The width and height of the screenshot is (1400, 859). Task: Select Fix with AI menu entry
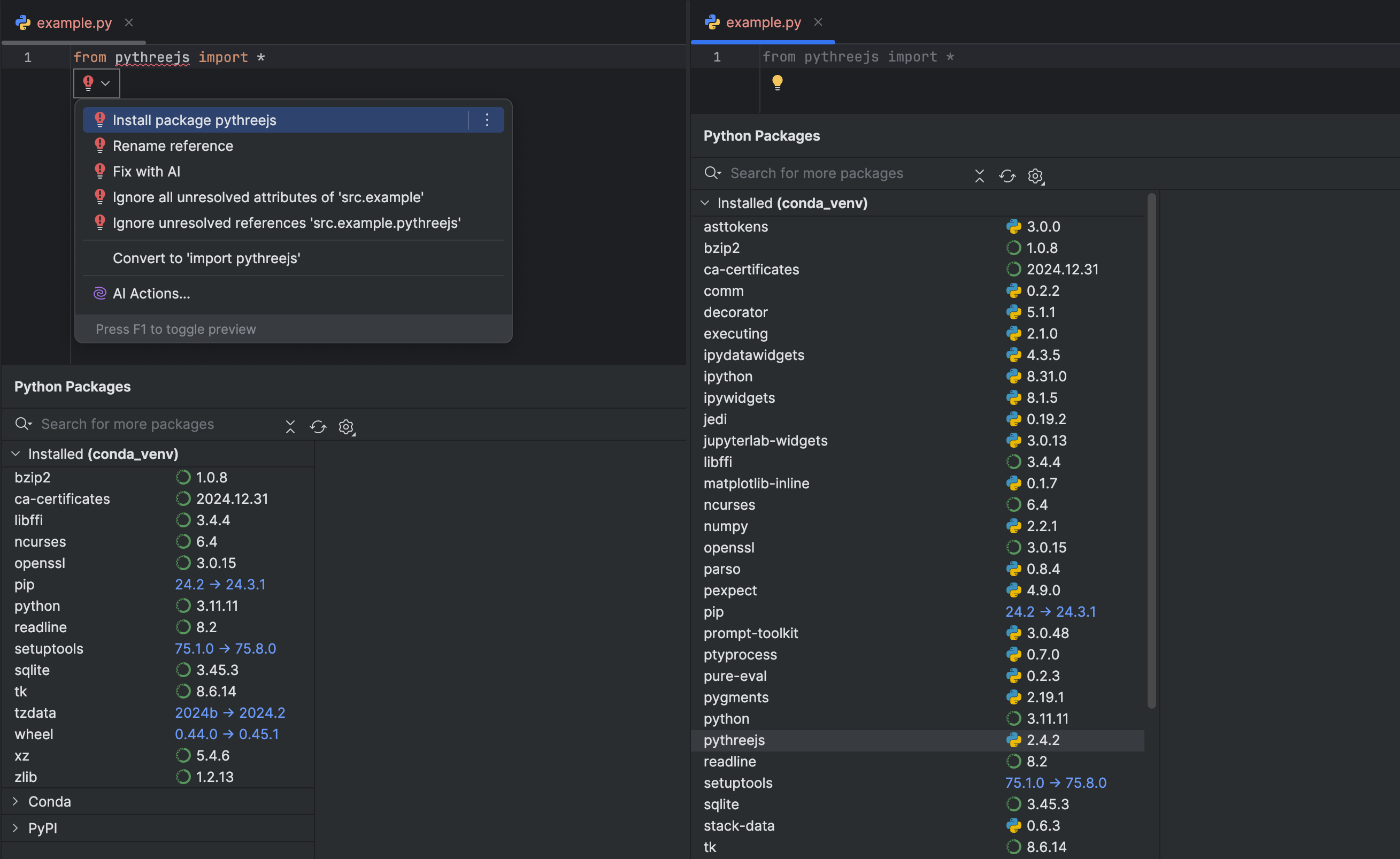(147, 172)
